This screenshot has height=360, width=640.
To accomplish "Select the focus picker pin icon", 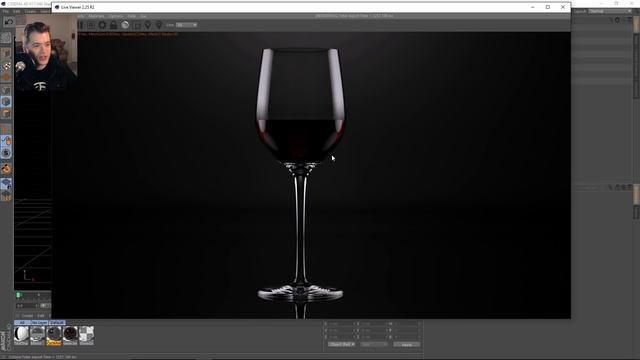I will [x=148, y=25].
